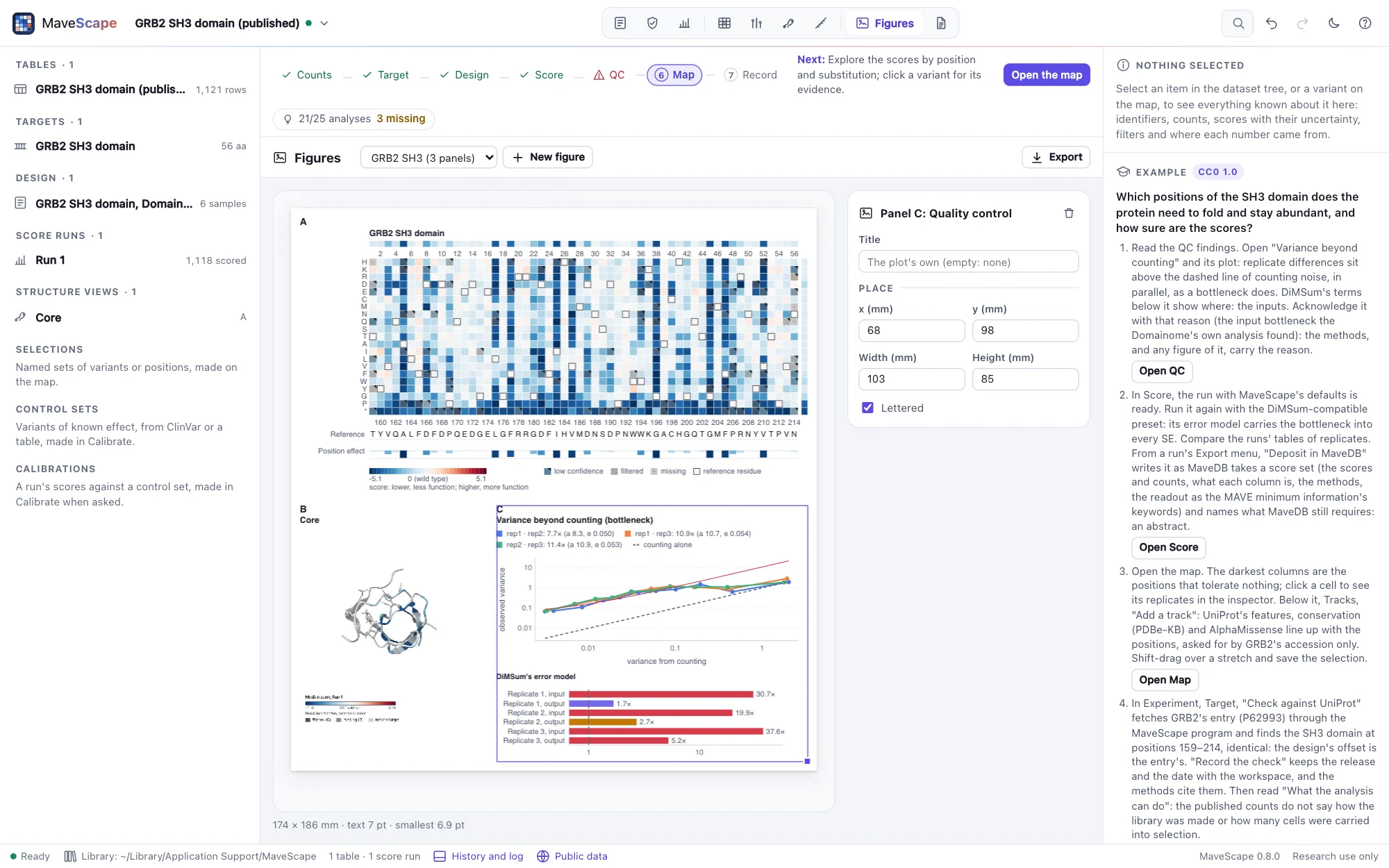Toggle the Lettered checkbox
This screenshot has width=1389, height=868.
pos(867,408)
